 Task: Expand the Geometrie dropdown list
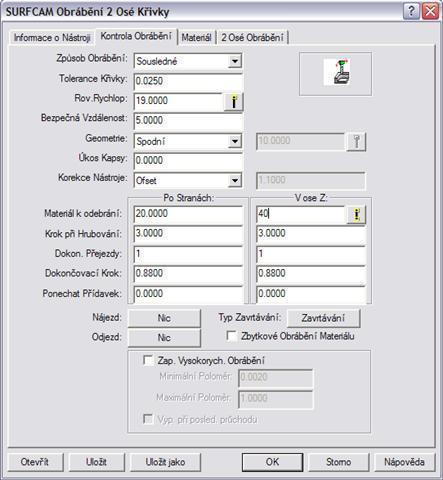[235, 141]
